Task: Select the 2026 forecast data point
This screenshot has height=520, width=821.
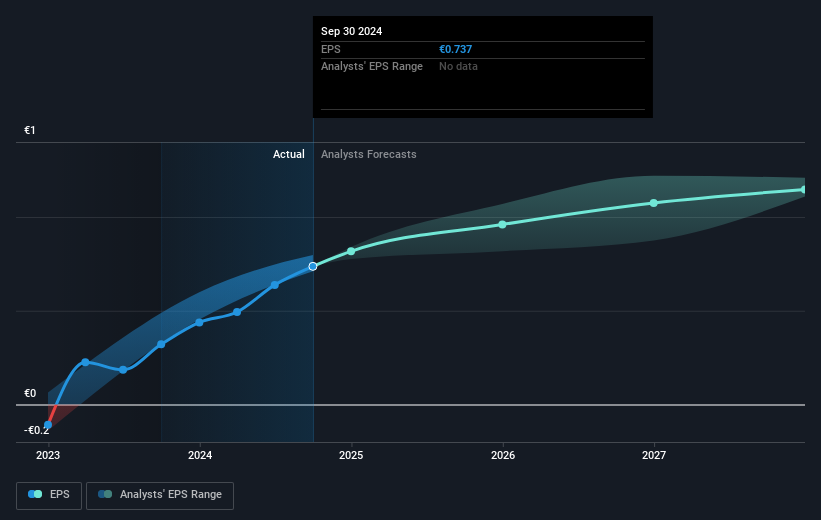Action: tap(502, 224)
